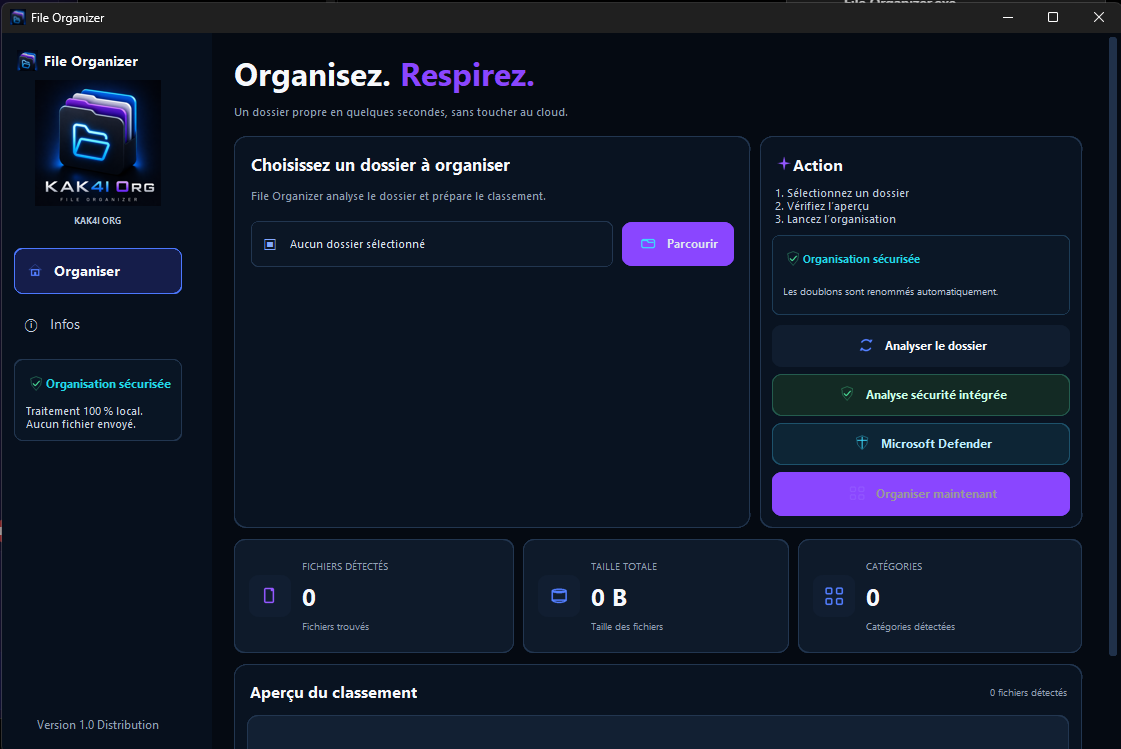Click the file icon in Fichiers détectés card
The image size is (1121, 749).
pos(270,596)
